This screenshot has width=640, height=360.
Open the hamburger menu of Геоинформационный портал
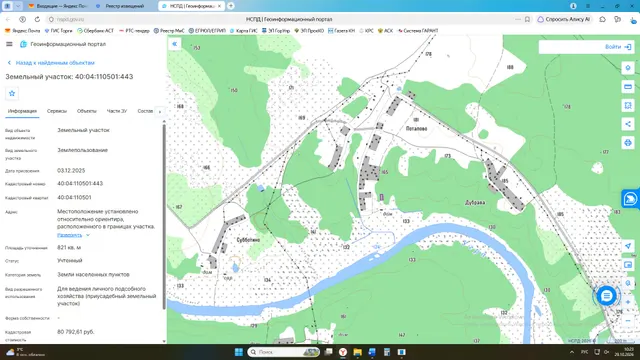coord(9,44)
